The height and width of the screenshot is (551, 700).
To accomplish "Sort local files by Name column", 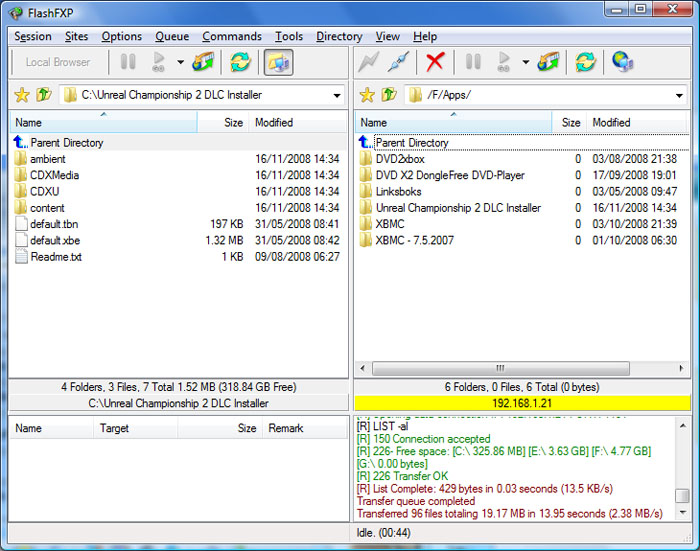I will pyautogui.click(x=104, y=122).
